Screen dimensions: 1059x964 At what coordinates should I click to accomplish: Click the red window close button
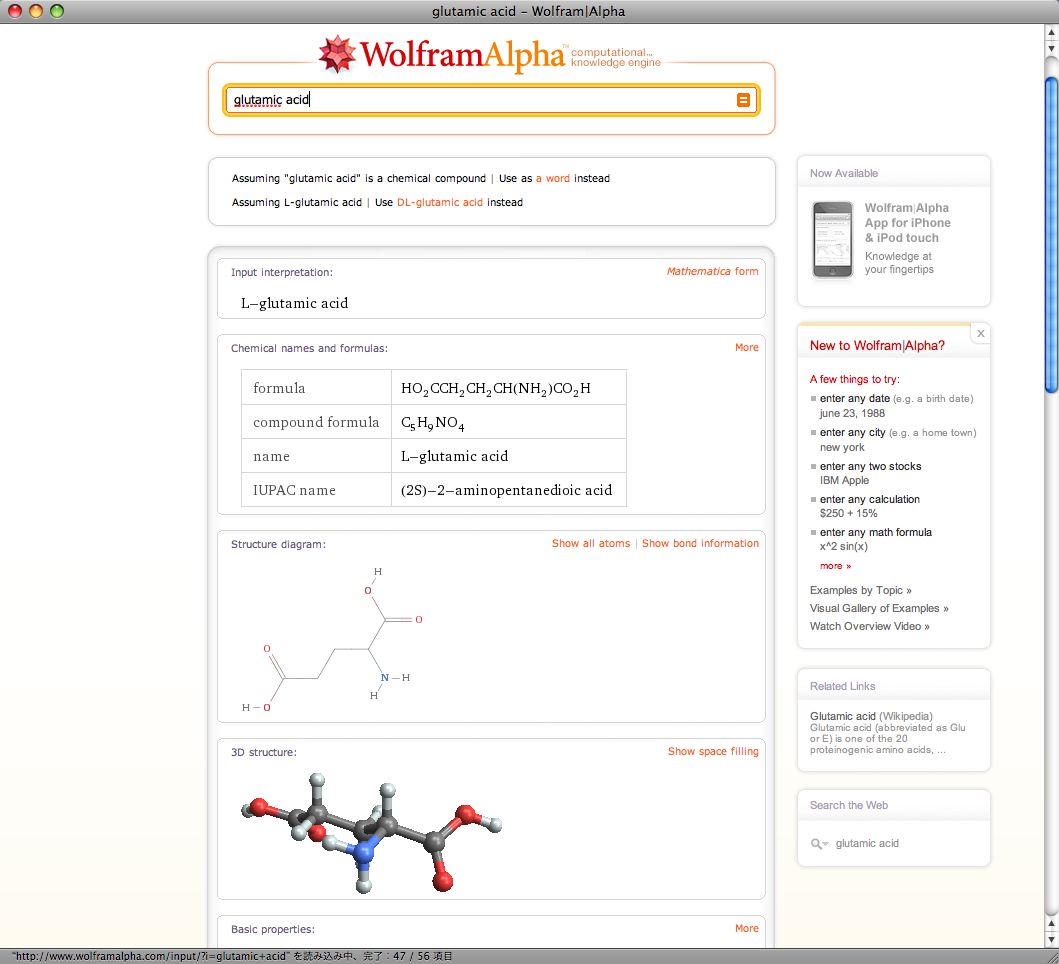[14, 11]
